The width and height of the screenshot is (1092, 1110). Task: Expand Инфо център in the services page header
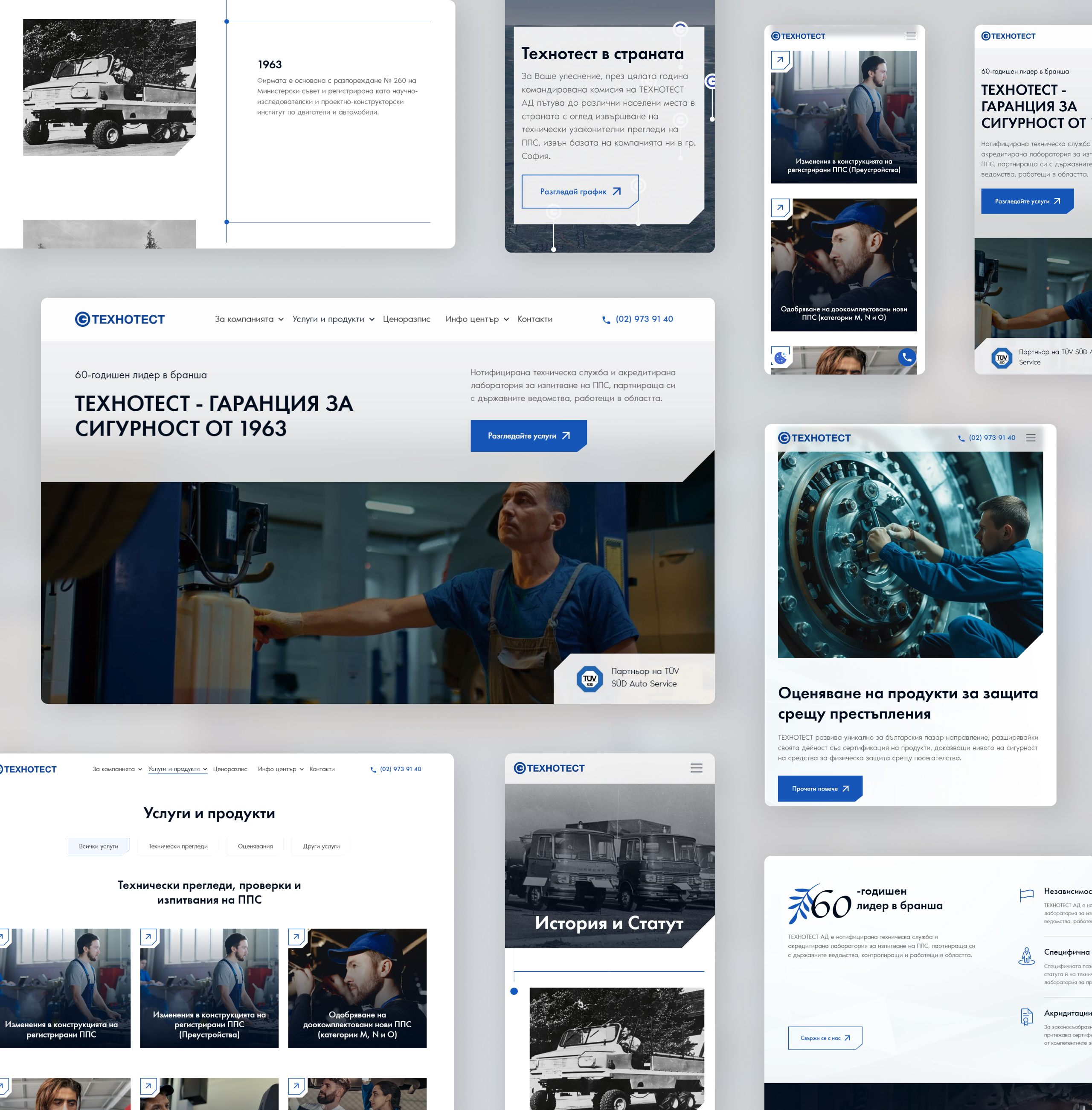pyautogui.click(x=280, y=769)
